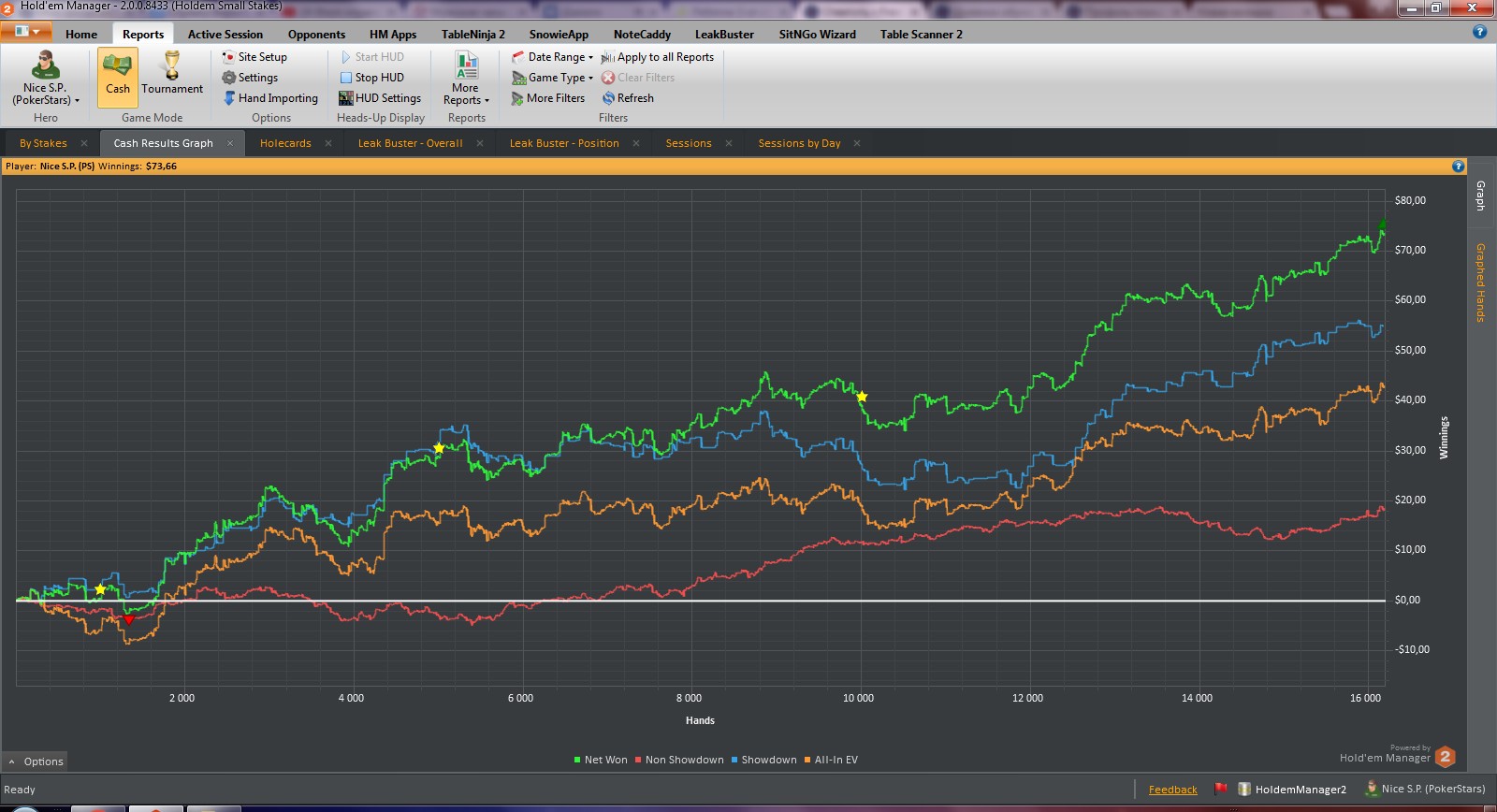The image size is (1497, 812).
Task: Close the Cash Results Graph tab
Action: [x=230, y=143]
